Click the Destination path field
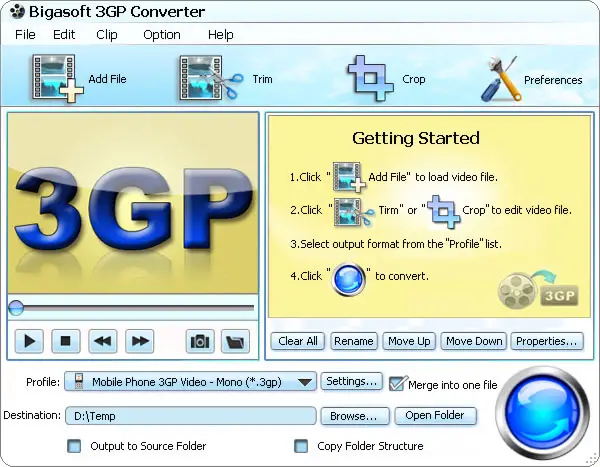The width and height of the screenshot is (600, 467). point(191,416)
